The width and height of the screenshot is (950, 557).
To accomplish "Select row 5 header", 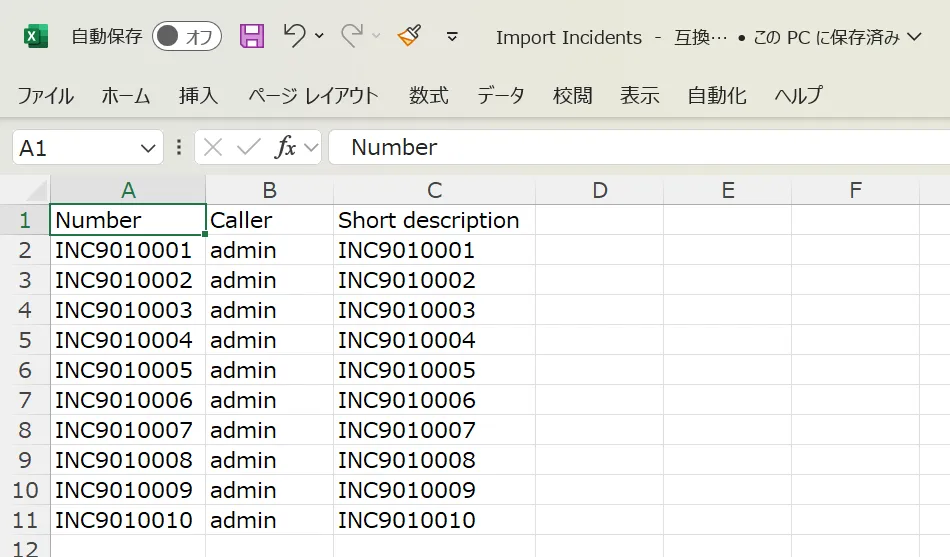I will [x=25, y=340].
